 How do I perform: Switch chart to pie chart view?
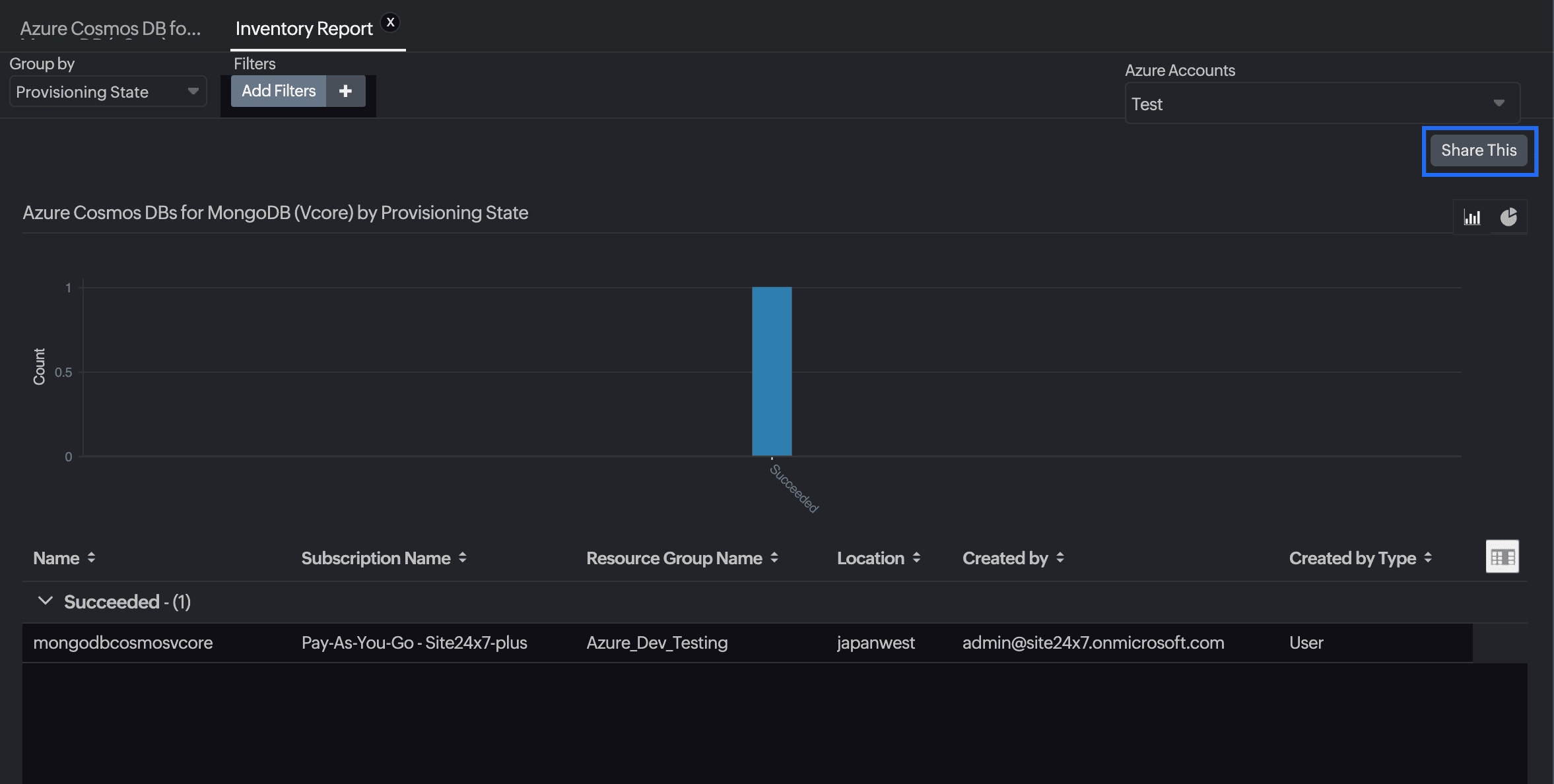pos(1510,216)
